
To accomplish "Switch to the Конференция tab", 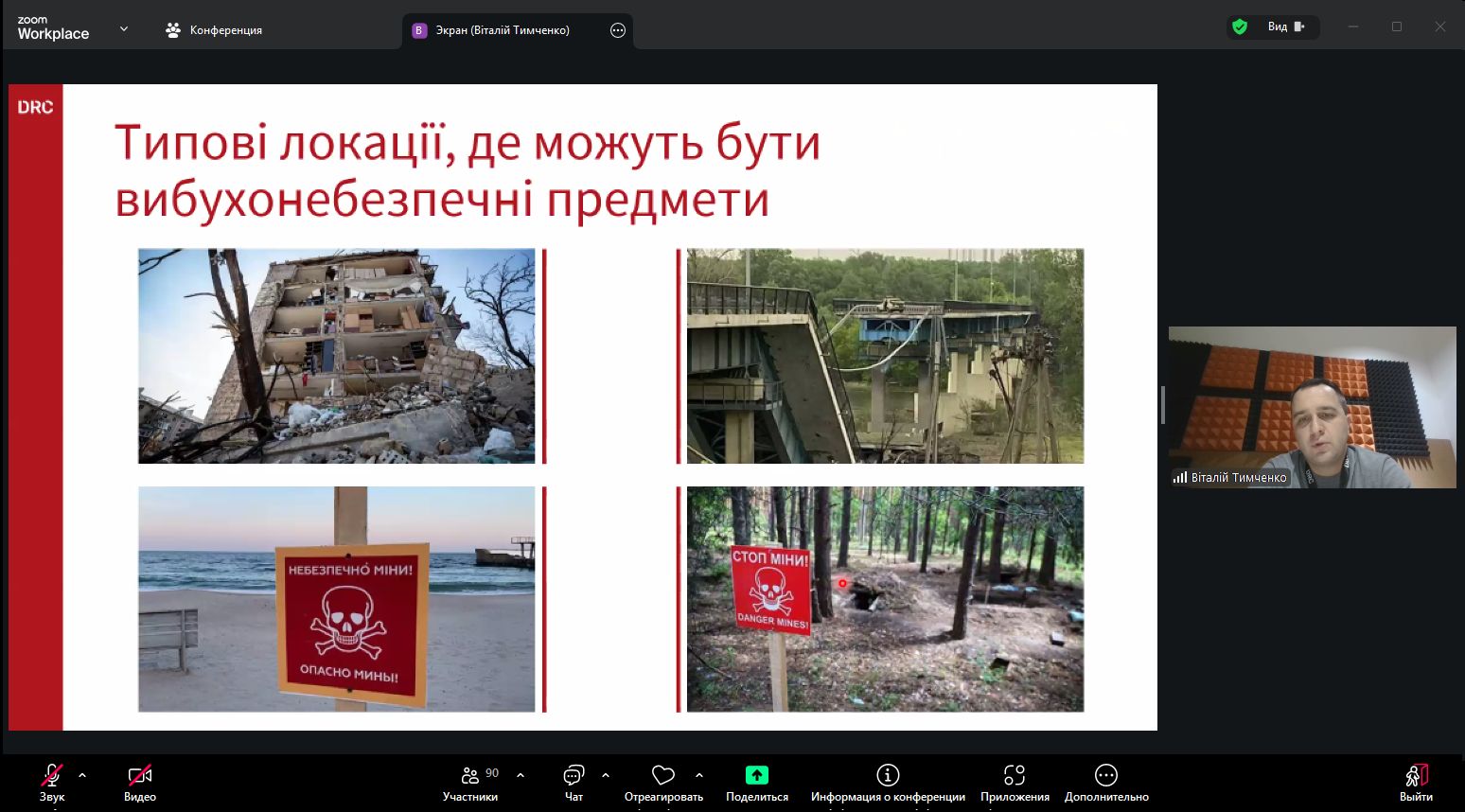I will coord(214,30).
